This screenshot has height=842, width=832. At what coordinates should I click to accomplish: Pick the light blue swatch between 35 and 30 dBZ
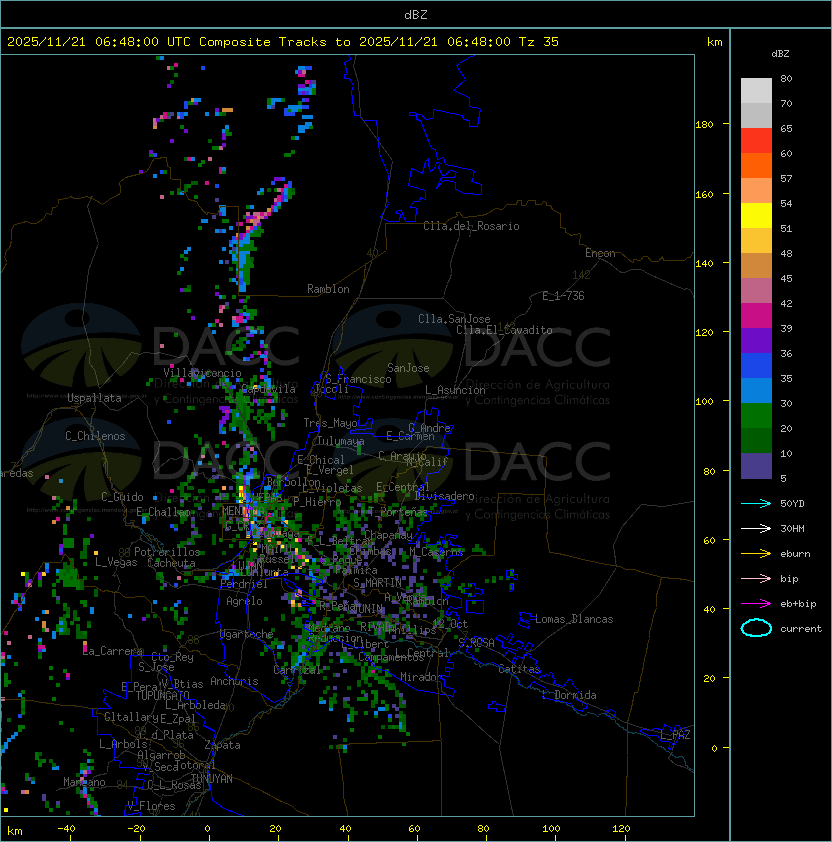coord(756,390)
